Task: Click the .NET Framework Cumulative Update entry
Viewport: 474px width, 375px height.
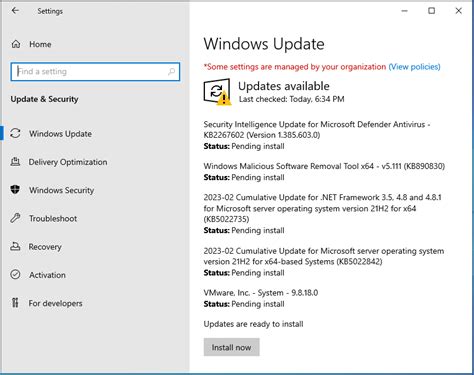Action: [322, 208]
